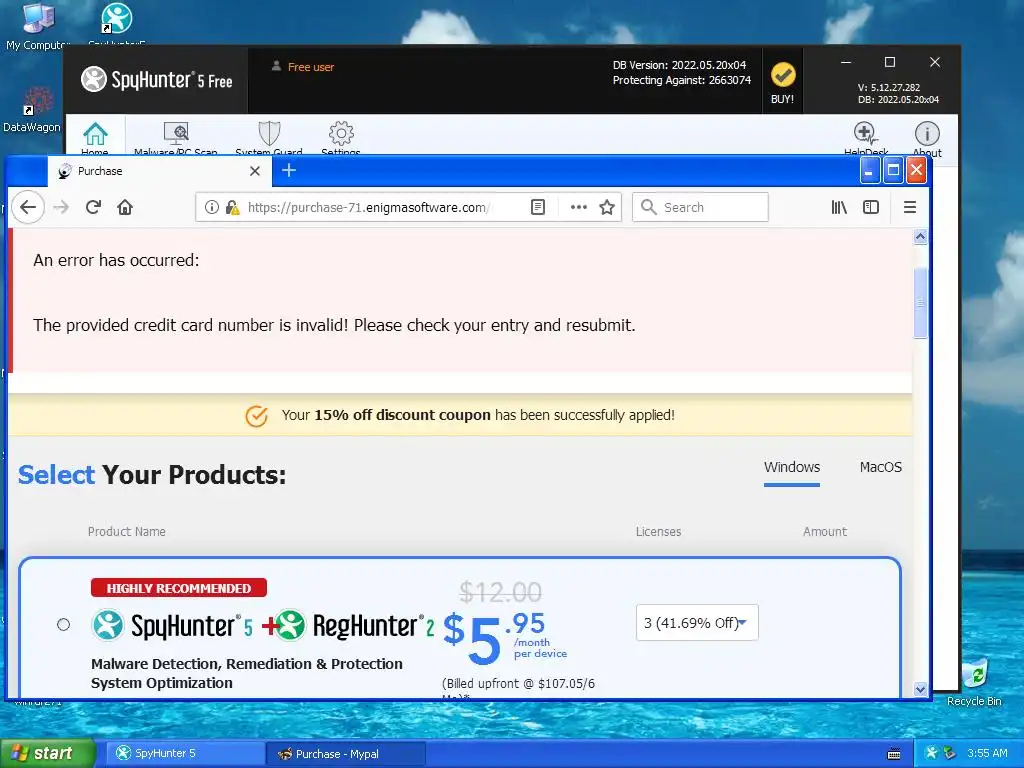Open Malware/PC Scan in SpyHunter
Image resolution: width=1024 pixels, height=768 pixels.
(176, 138)
